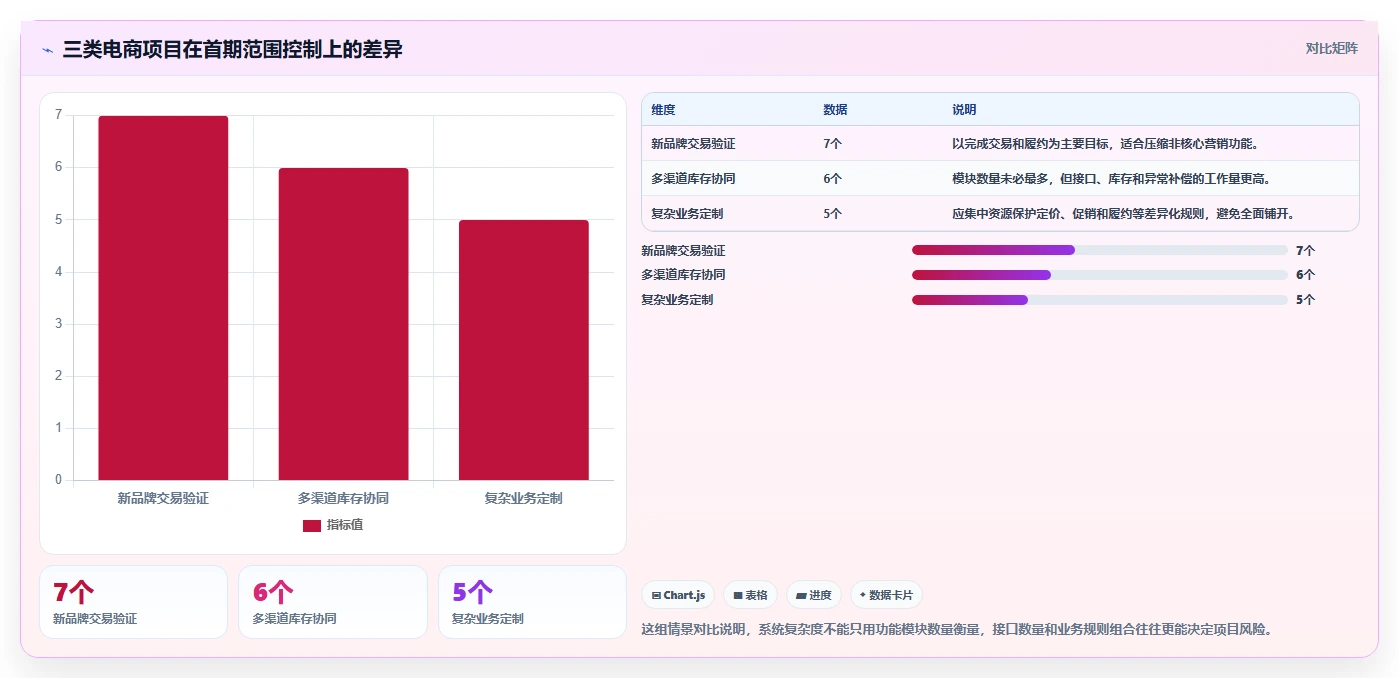Click the 5个 复杂业务定制 data card
Viewport: 1399px width, 678px height.
point(532,602)
